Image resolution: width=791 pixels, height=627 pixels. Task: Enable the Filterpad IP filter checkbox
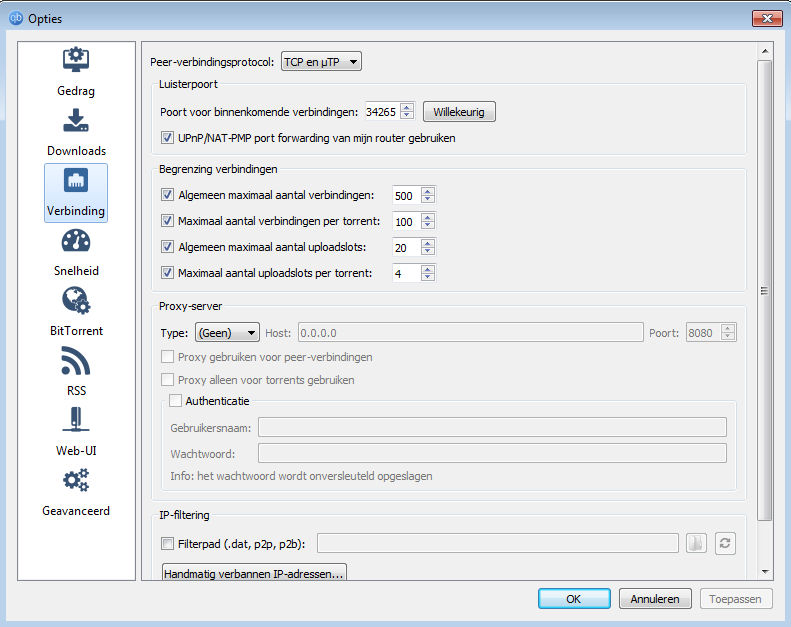tap(167, 544)
